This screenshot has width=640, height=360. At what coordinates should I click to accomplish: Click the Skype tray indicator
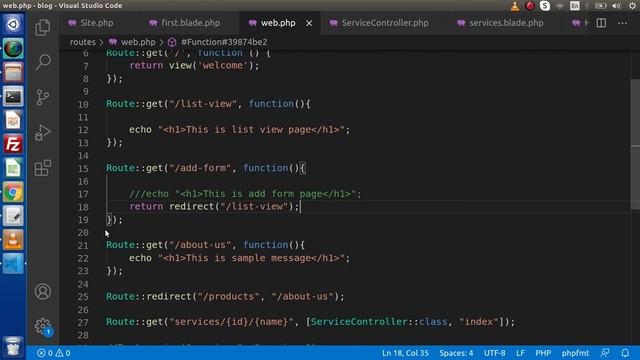[x=544, y=6]
